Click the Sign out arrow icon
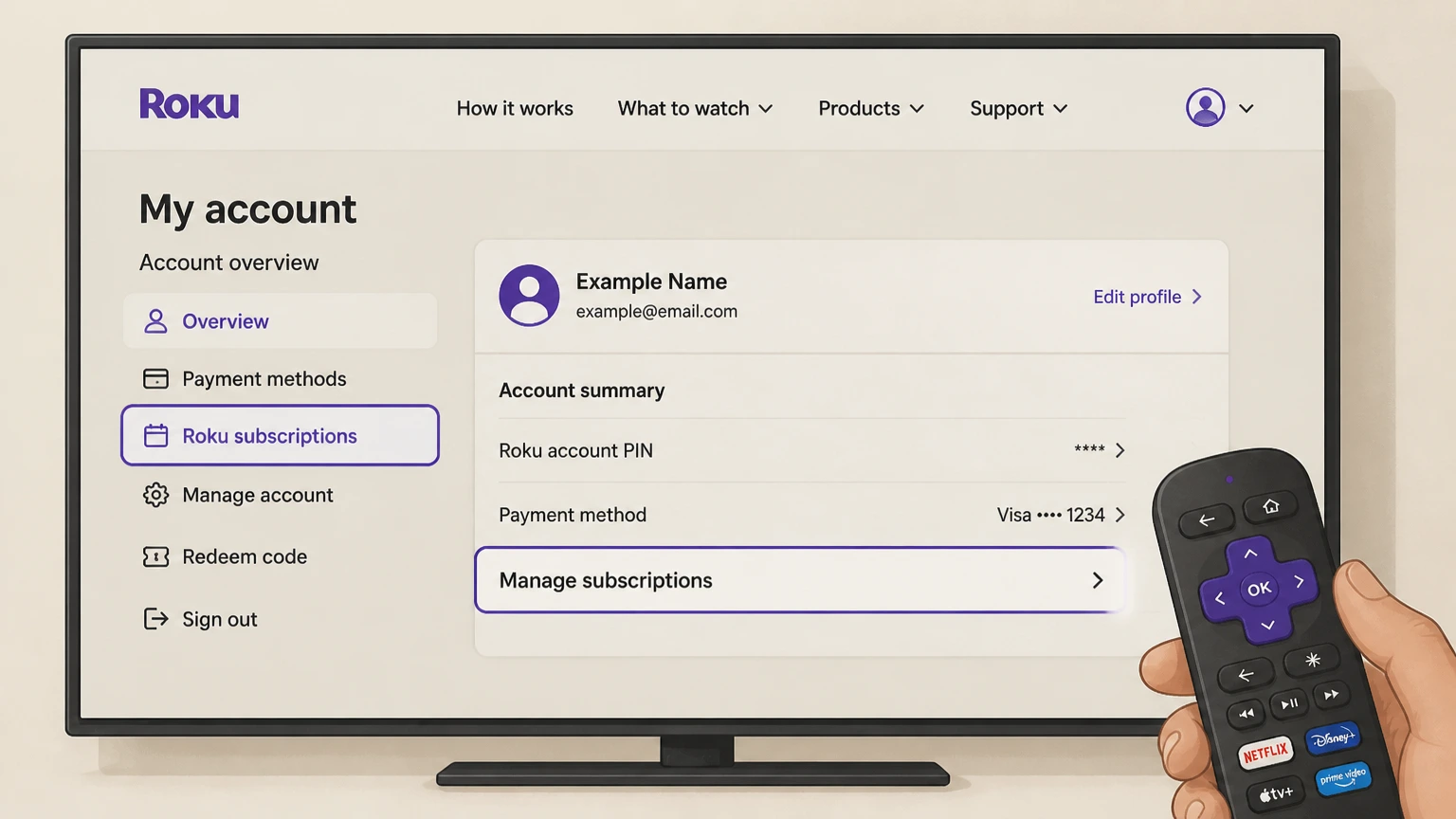 (155, 619)
